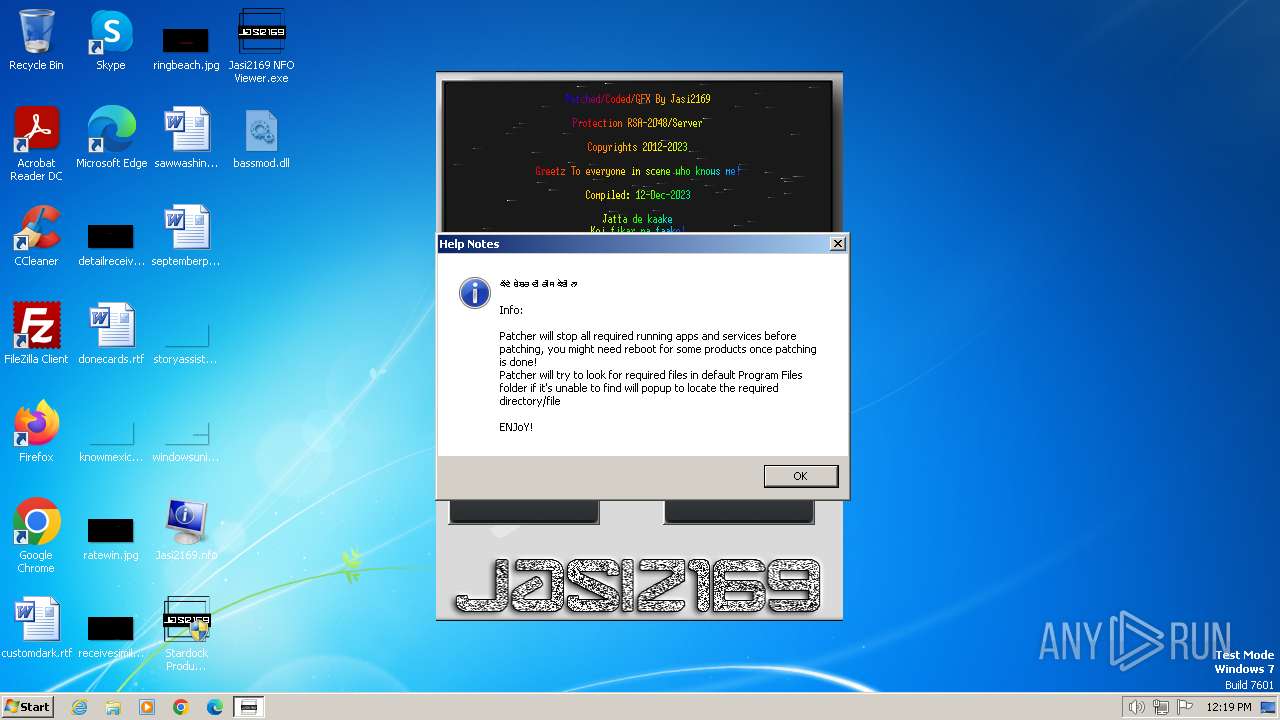This screenshot has width=1280, height=720.
Task: Launch Microsoft Edge desktop shortcut
Action: coord(111,138)
